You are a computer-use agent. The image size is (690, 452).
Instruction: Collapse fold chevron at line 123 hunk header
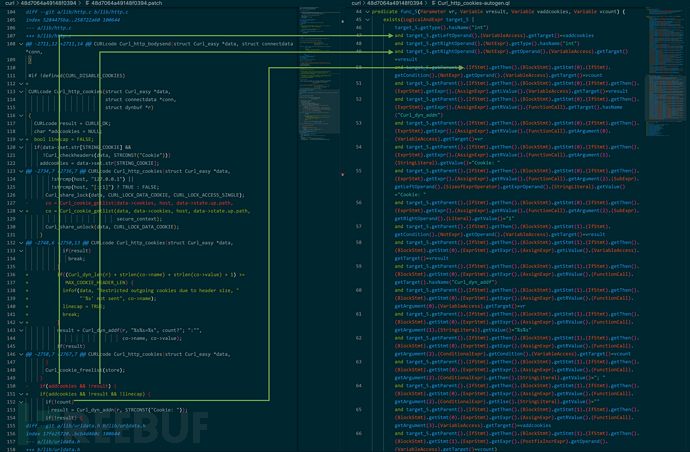coord(21,171)
